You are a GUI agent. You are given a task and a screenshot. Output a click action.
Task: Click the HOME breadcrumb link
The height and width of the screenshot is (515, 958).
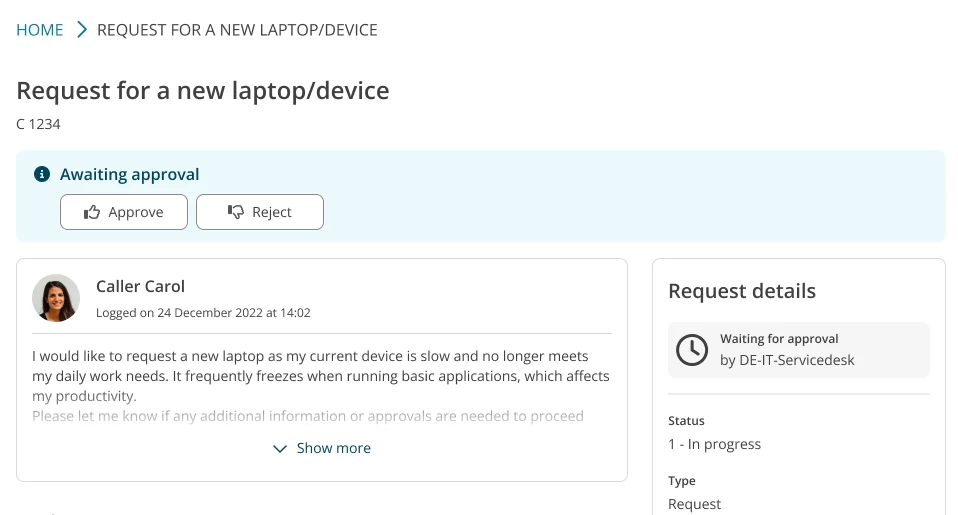click(x=40, y=30)
